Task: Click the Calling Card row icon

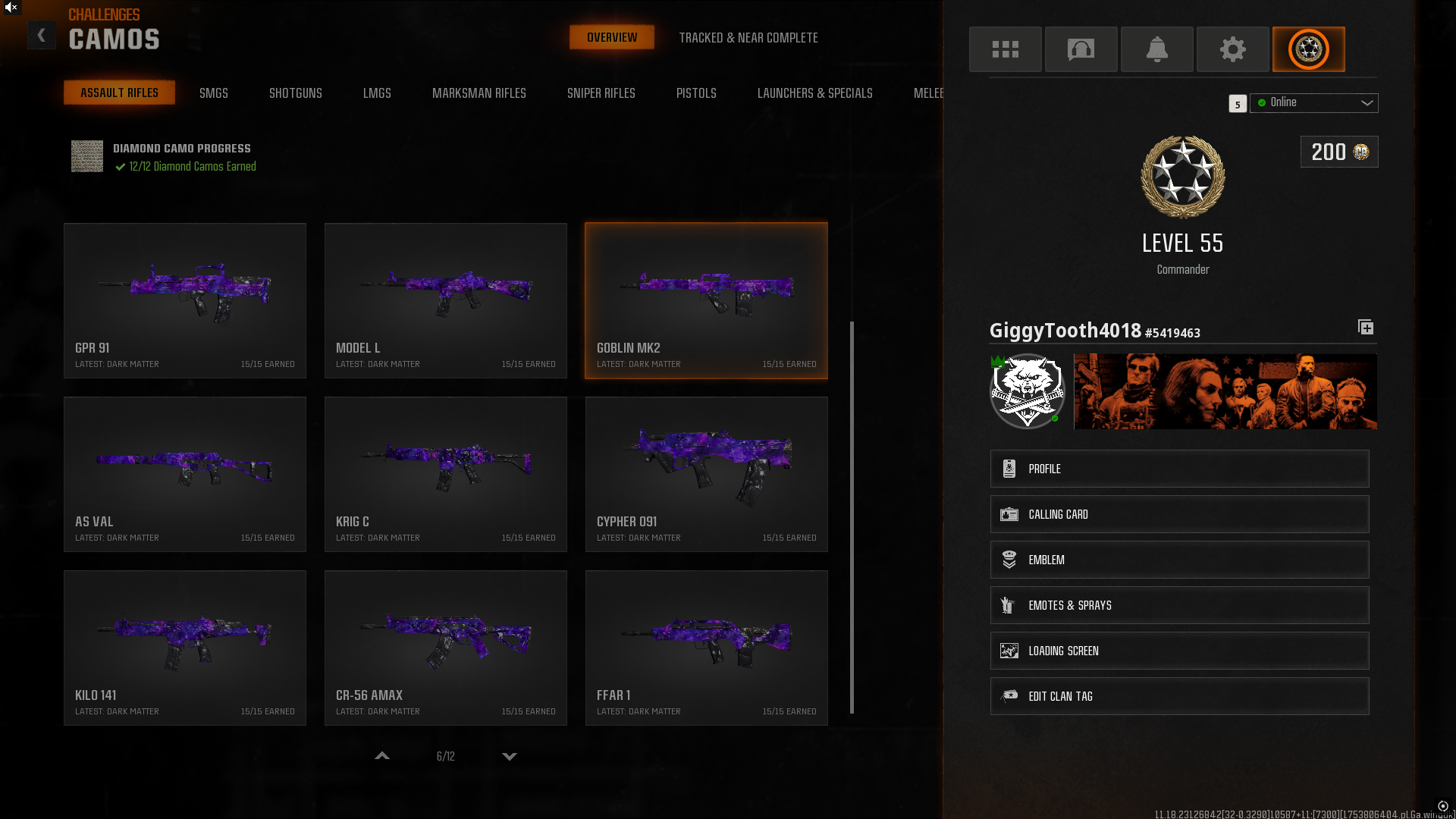Action: point(1009,514)
